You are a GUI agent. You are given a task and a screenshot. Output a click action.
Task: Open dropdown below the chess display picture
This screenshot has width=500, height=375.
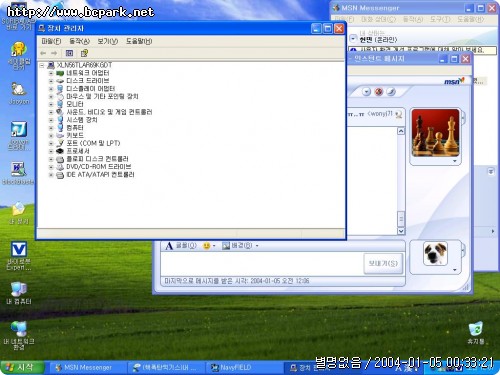(455, 161)
